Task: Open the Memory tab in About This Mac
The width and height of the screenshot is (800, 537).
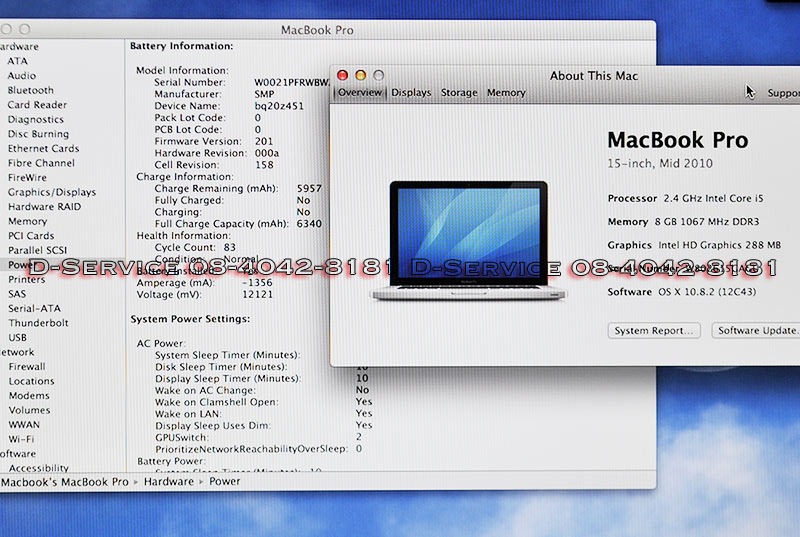Action: (506, 93)
